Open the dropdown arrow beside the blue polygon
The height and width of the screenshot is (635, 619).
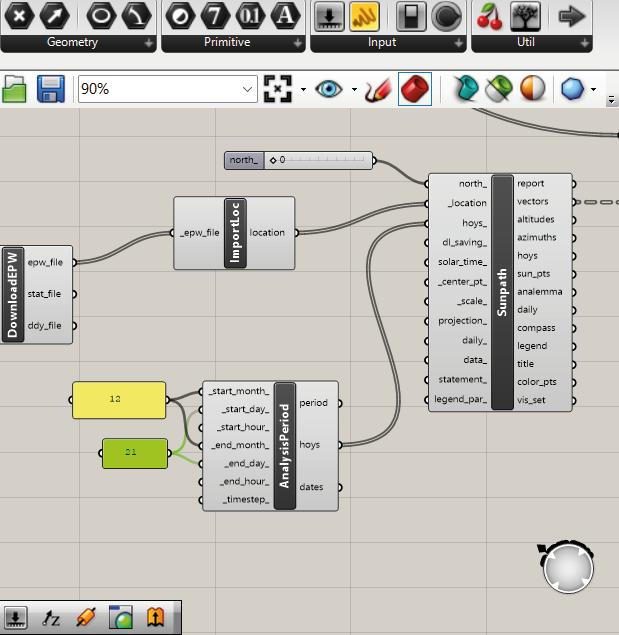click(593, 89)
